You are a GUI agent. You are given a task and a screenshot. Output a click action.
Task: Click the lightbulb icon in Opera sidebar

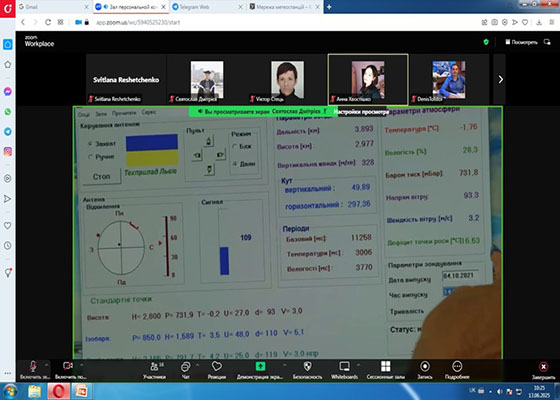[x=8, y=272]
